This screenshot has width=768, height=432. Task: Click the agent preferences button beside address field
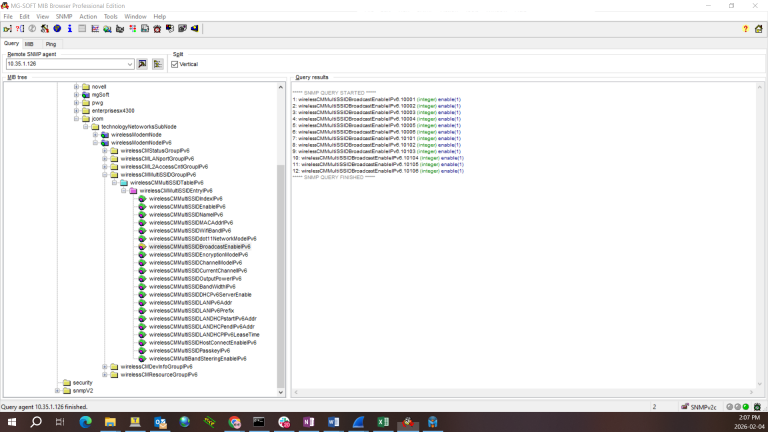(x=158, y=64)
